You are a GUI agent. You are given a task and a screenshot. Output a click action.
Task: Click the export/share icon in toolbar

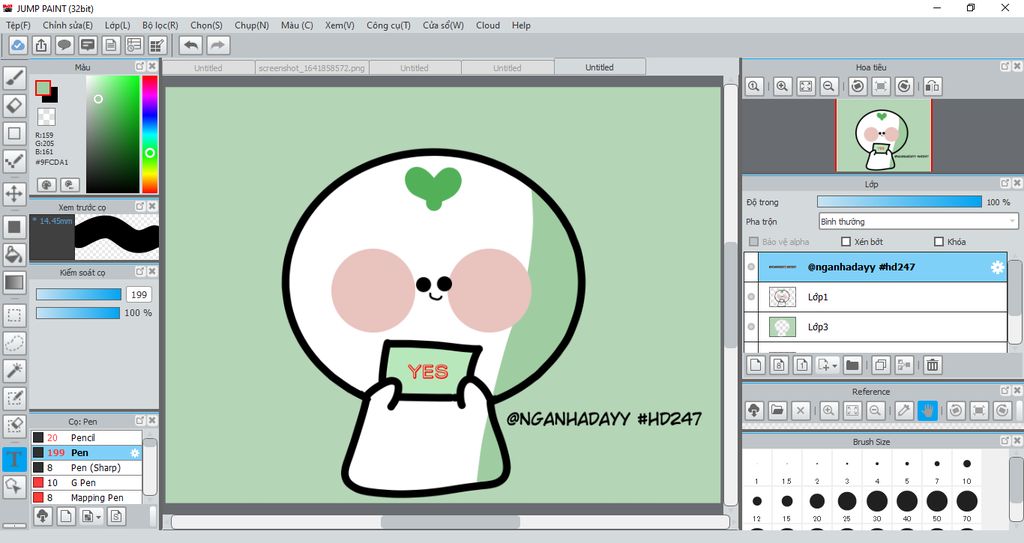coord(41,45)
